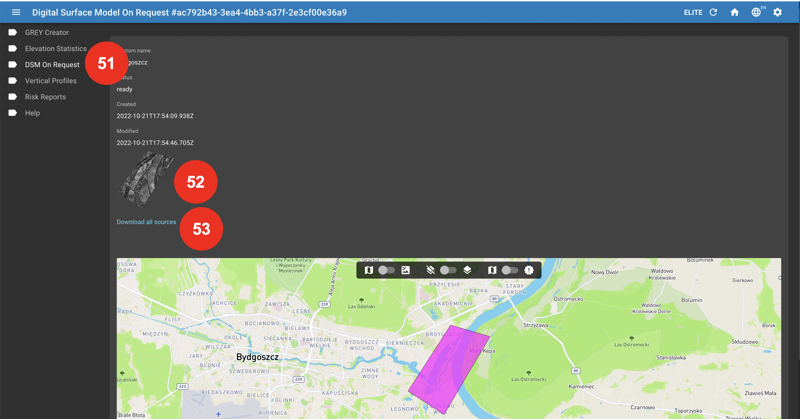This screenshot has width=800, height=419.
Task: Go to home via house icon
Action: click(x=734, y=12)
